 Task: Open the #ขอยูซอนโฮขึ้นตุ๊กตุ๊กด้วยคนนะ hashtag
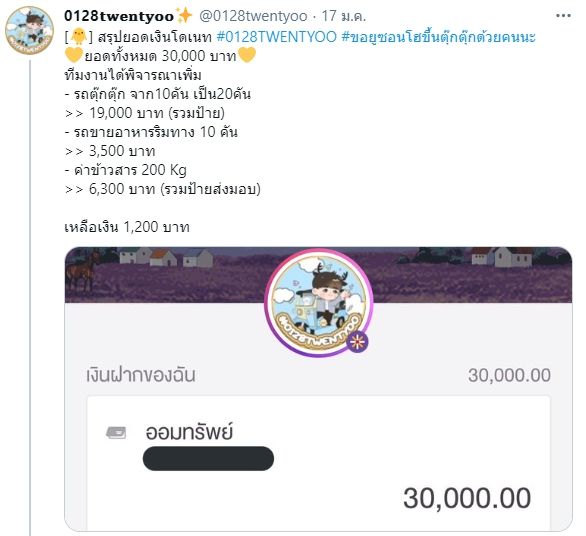point(438,37)
